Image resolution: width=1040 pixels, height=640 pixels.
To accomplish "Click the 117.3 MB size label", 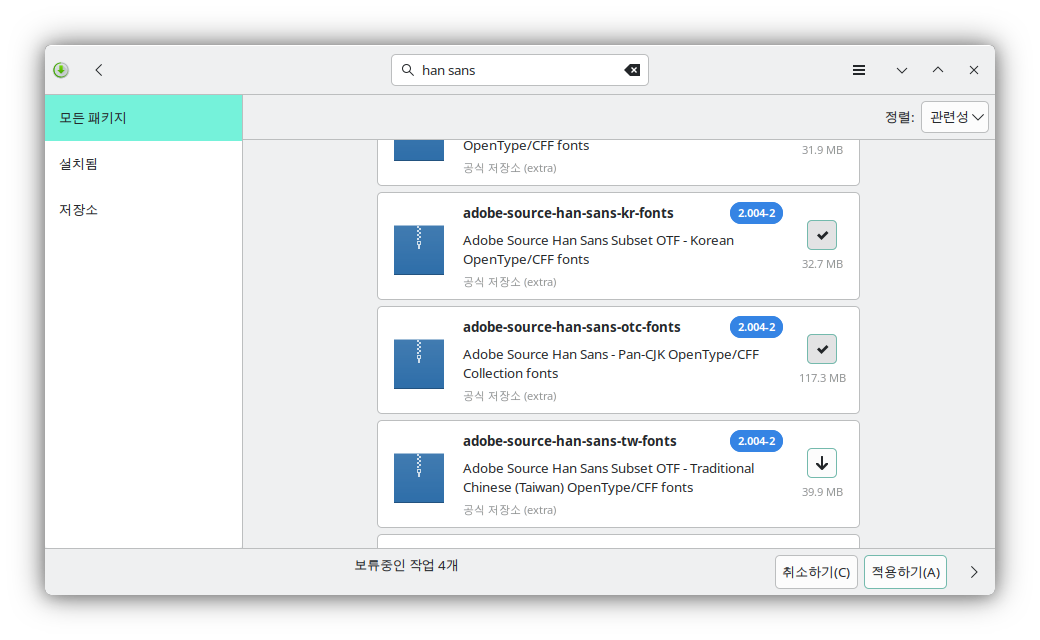I will point(822,378).
